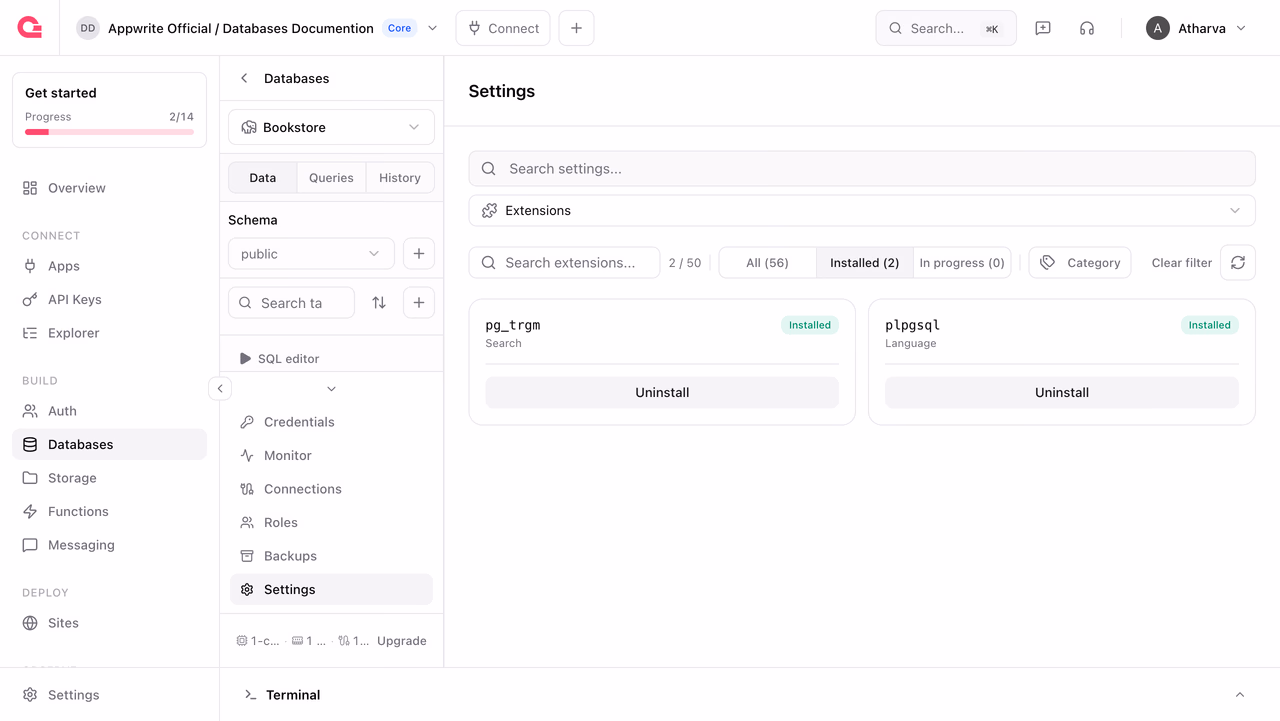Collapse the side panel arrow handle
The width and height of the screenshot is (1280, 721).
click(220, 388)
